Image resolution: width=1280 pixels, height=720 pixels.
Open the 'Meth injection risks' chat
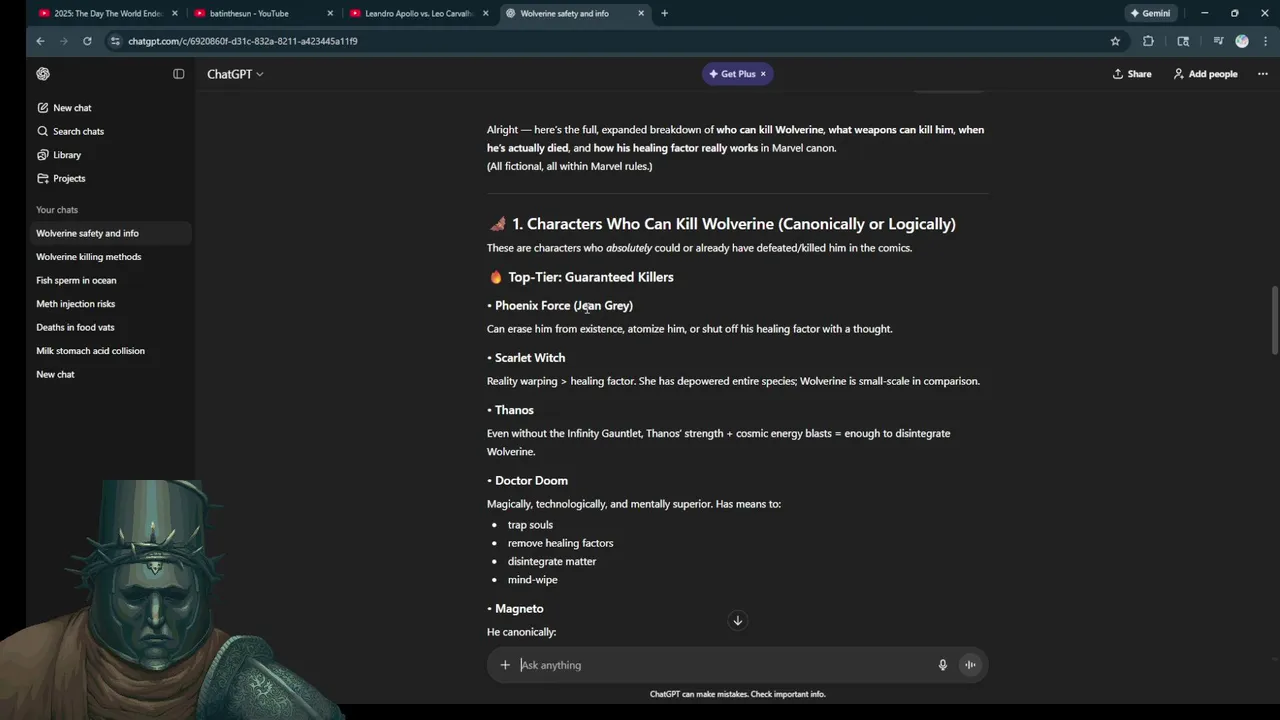coord(110,304)
